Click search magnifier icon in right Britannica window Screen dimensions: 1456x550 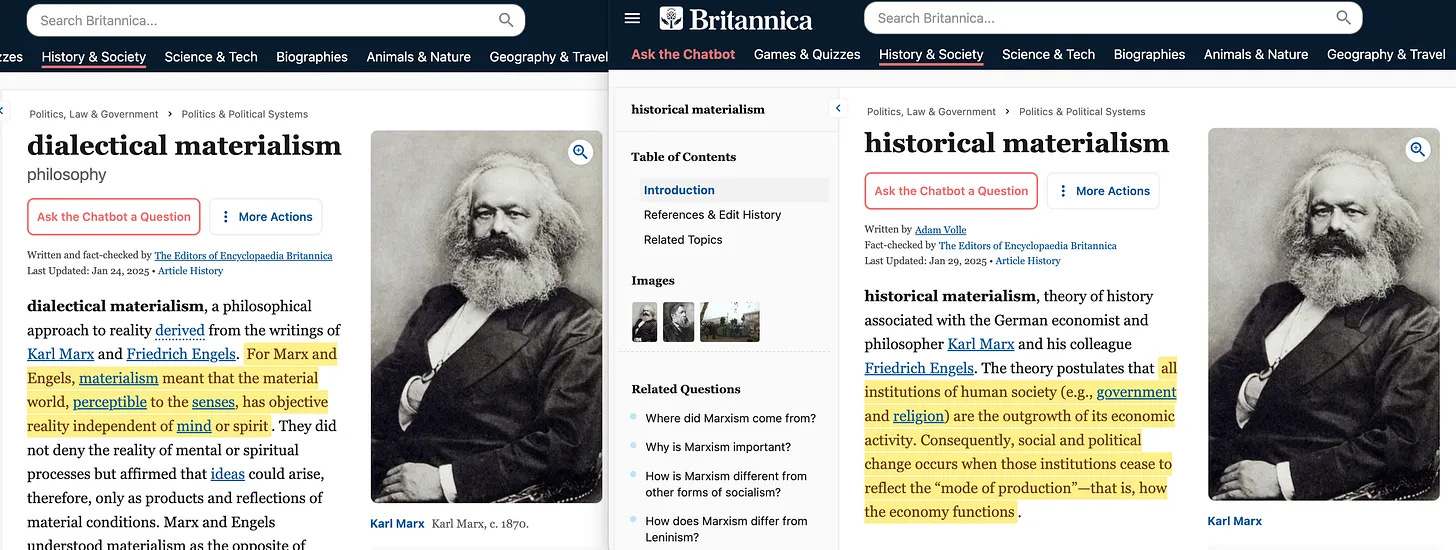click(x=1343, y=18)
